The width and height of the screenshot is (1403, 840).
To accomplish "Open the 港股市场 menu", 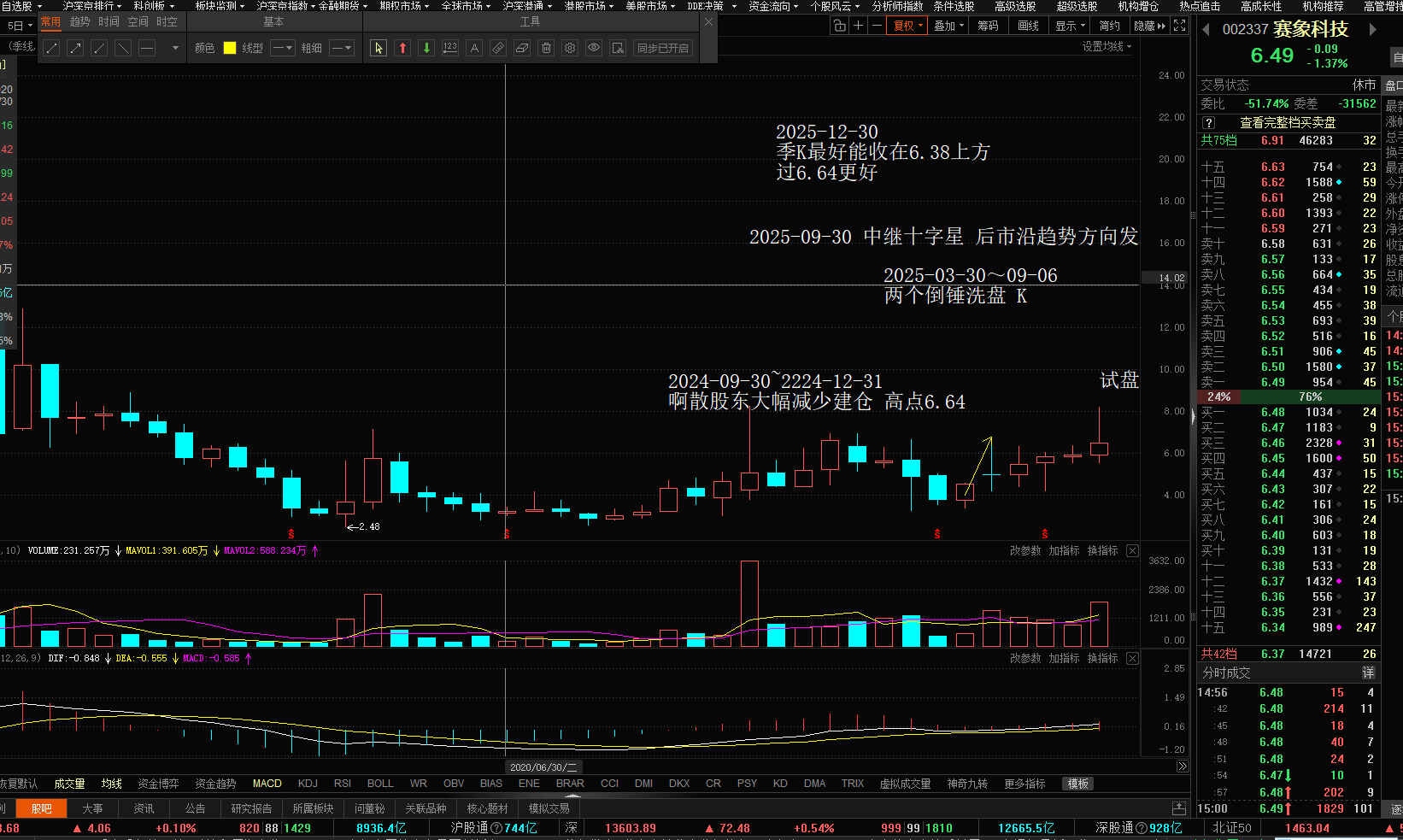I will tap(588, 6).
